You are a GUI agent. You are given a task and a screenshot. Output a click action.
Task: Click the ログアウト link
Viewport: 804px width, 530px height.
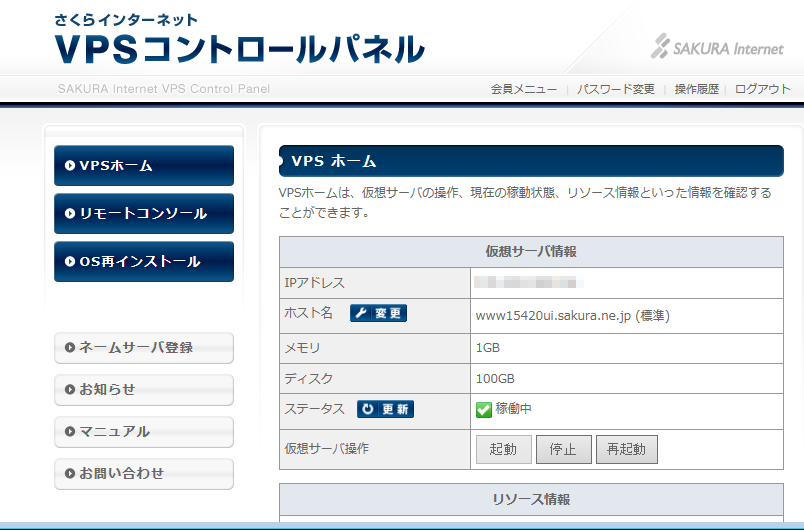click(762, 89)
